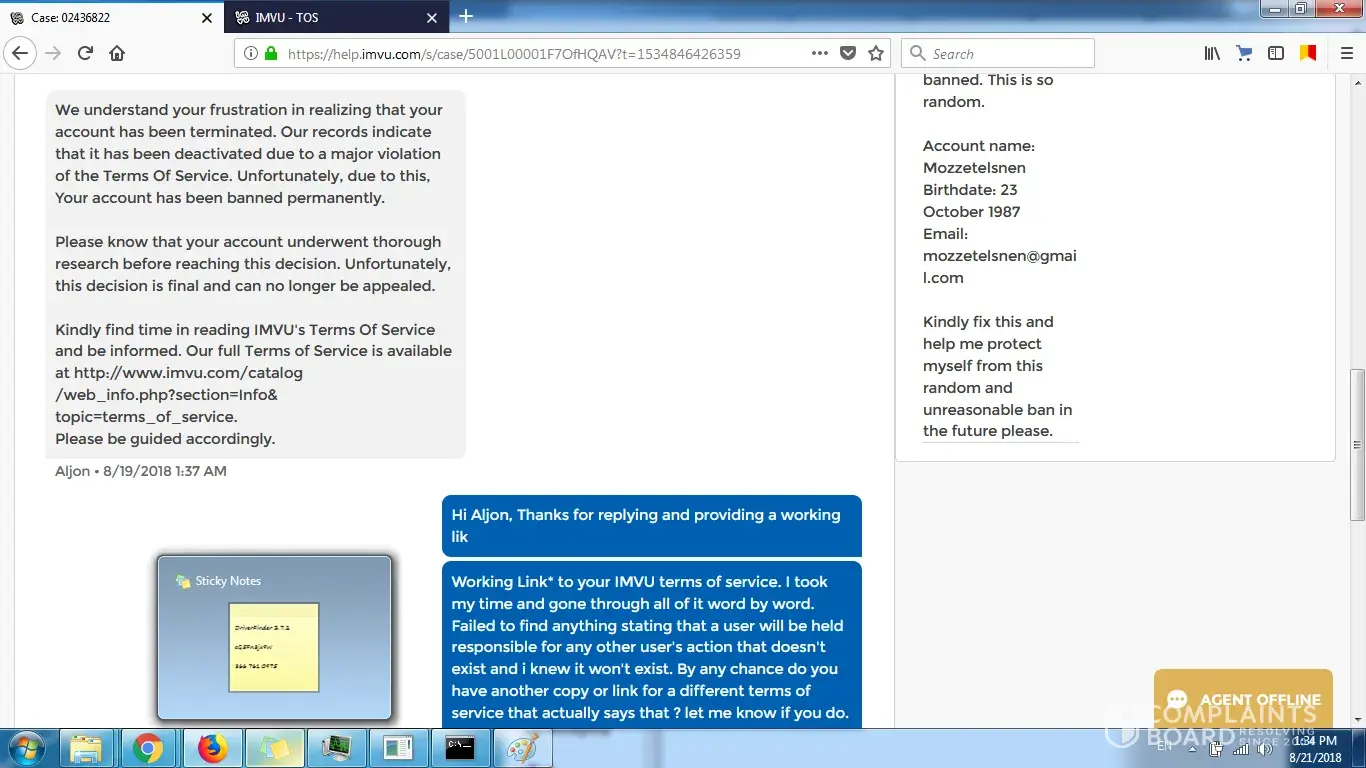Click the 'Mozzetelsnen' account name text

[x=974, y=168]
